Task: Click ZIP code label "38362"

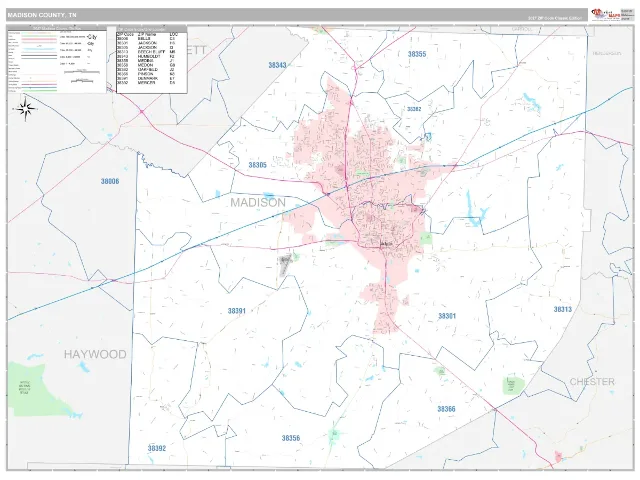Action: (414, 109)
